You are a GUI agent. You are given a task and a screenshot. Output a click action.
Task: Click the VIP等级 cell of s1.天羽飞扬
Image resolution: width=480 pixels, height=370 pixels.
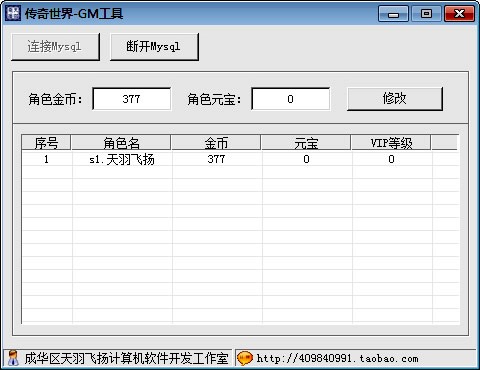pos(392,159)
